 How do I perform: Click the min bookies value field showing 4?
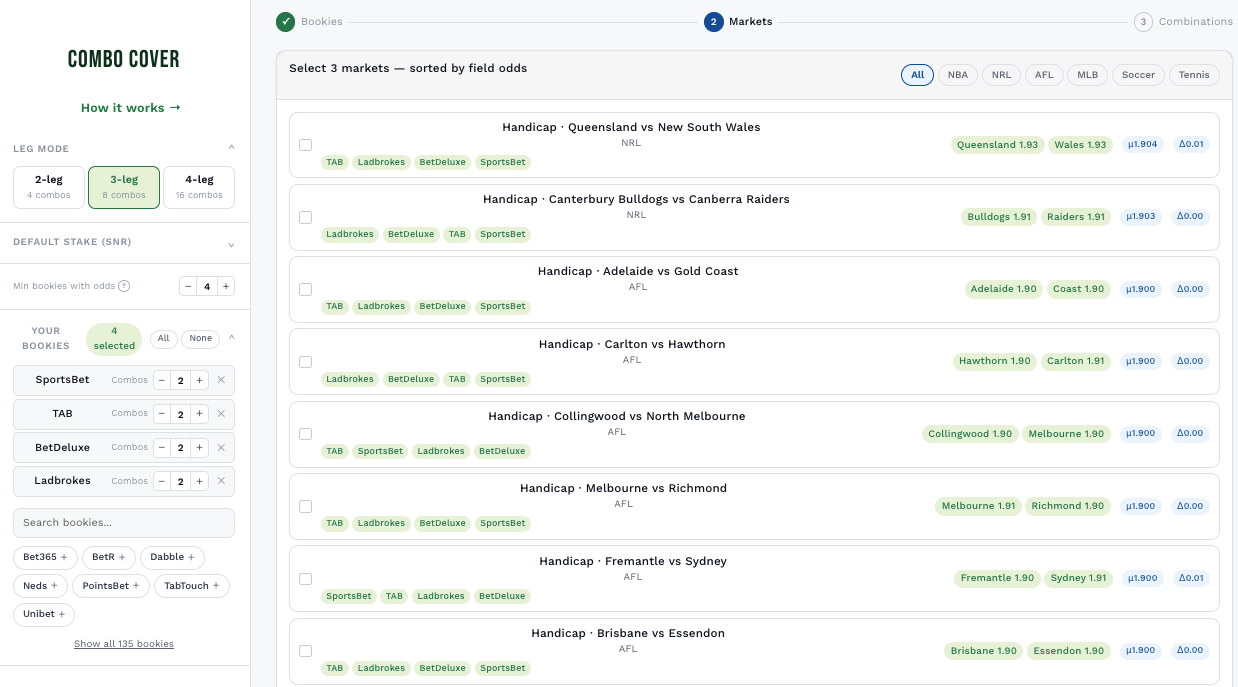207,286
